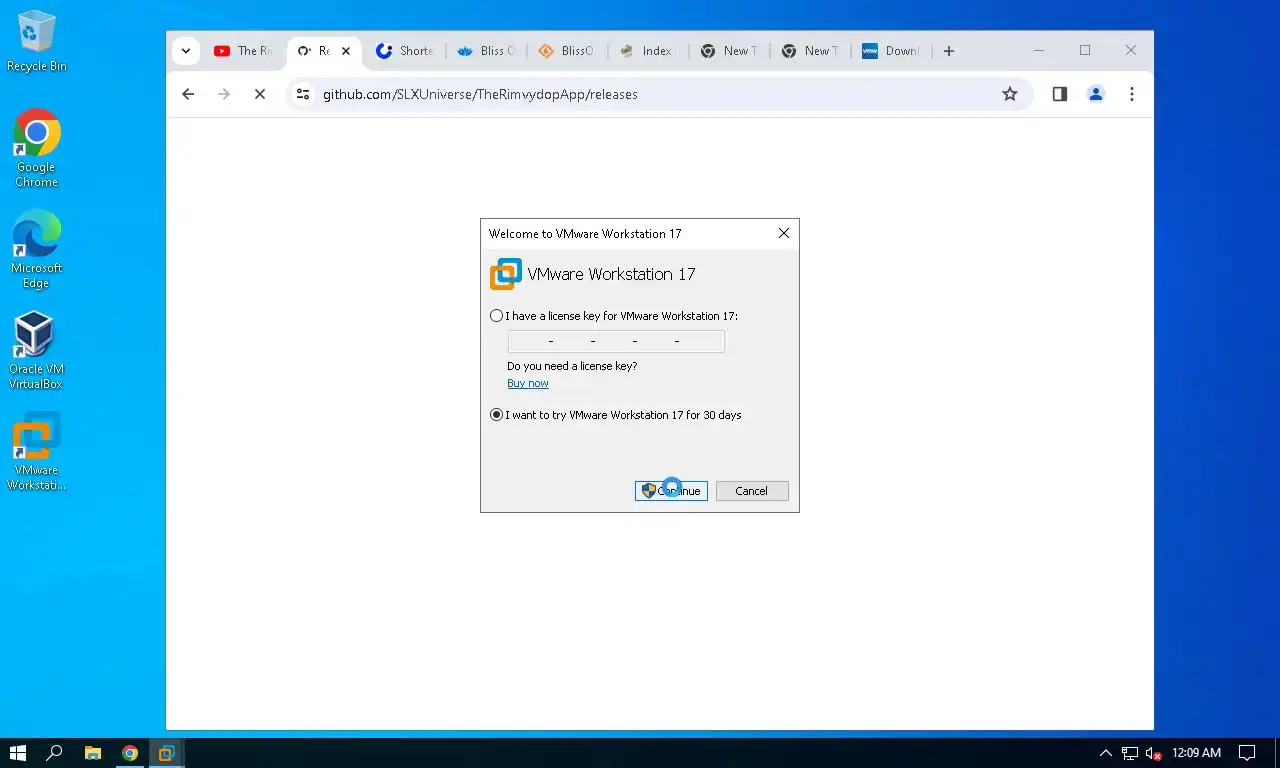Bookmark this page with the star
Image resolution: width=1280 pixels, height=768 pixels.
1010,94
